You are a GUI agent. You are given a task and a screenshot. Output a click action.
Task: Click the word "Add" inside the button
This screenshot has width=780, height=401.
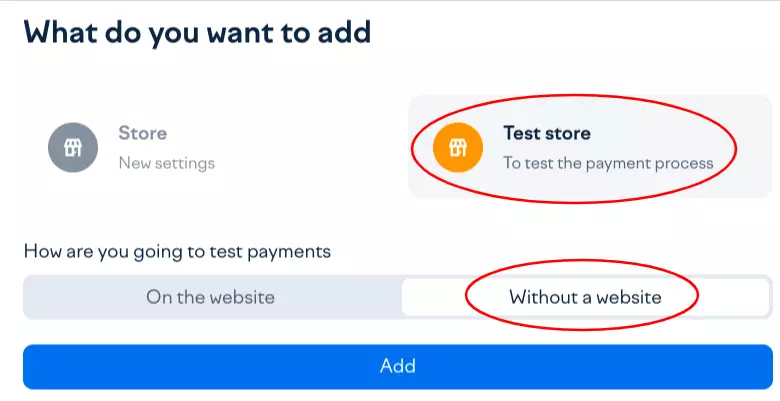(x=397, y=366)
